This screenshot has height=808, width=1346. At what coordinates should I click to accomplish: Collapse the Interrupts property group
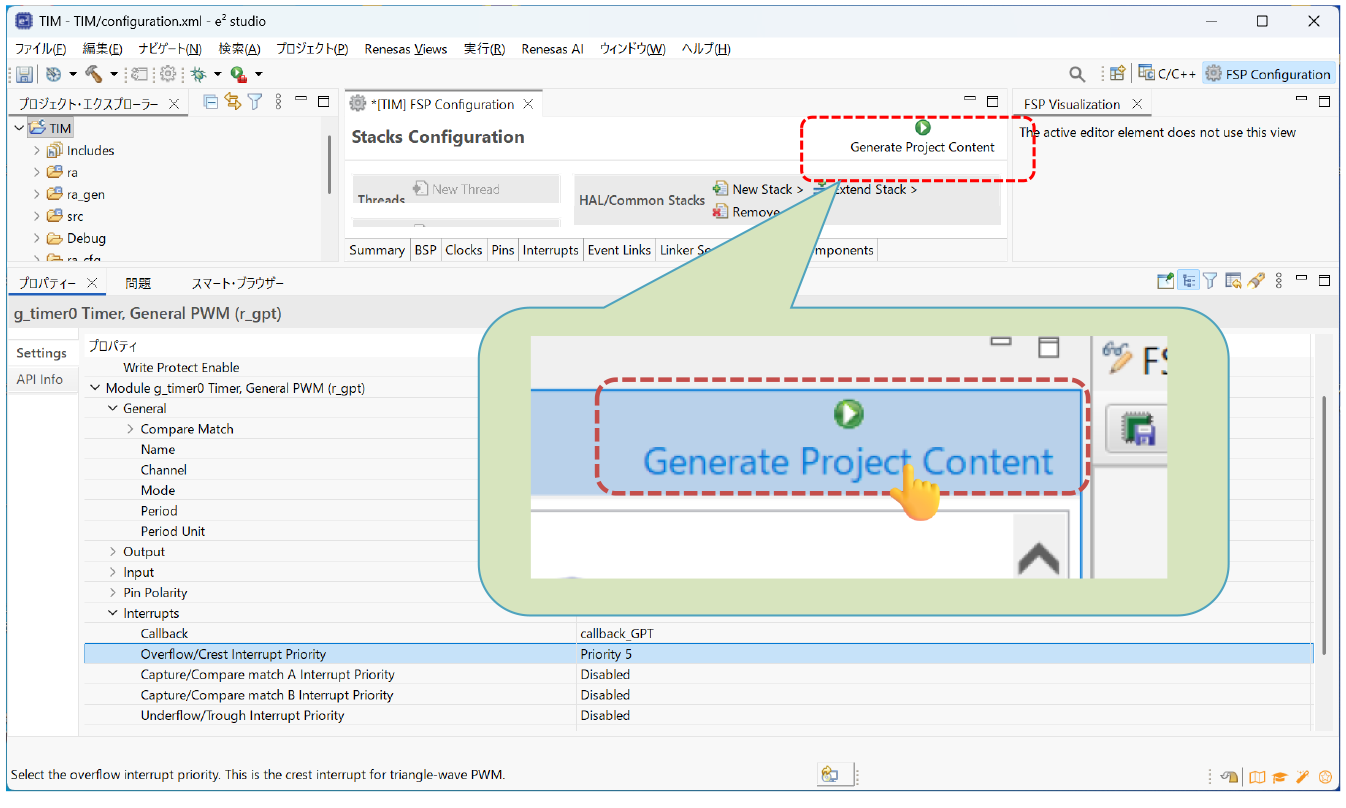tap(113, 614)
